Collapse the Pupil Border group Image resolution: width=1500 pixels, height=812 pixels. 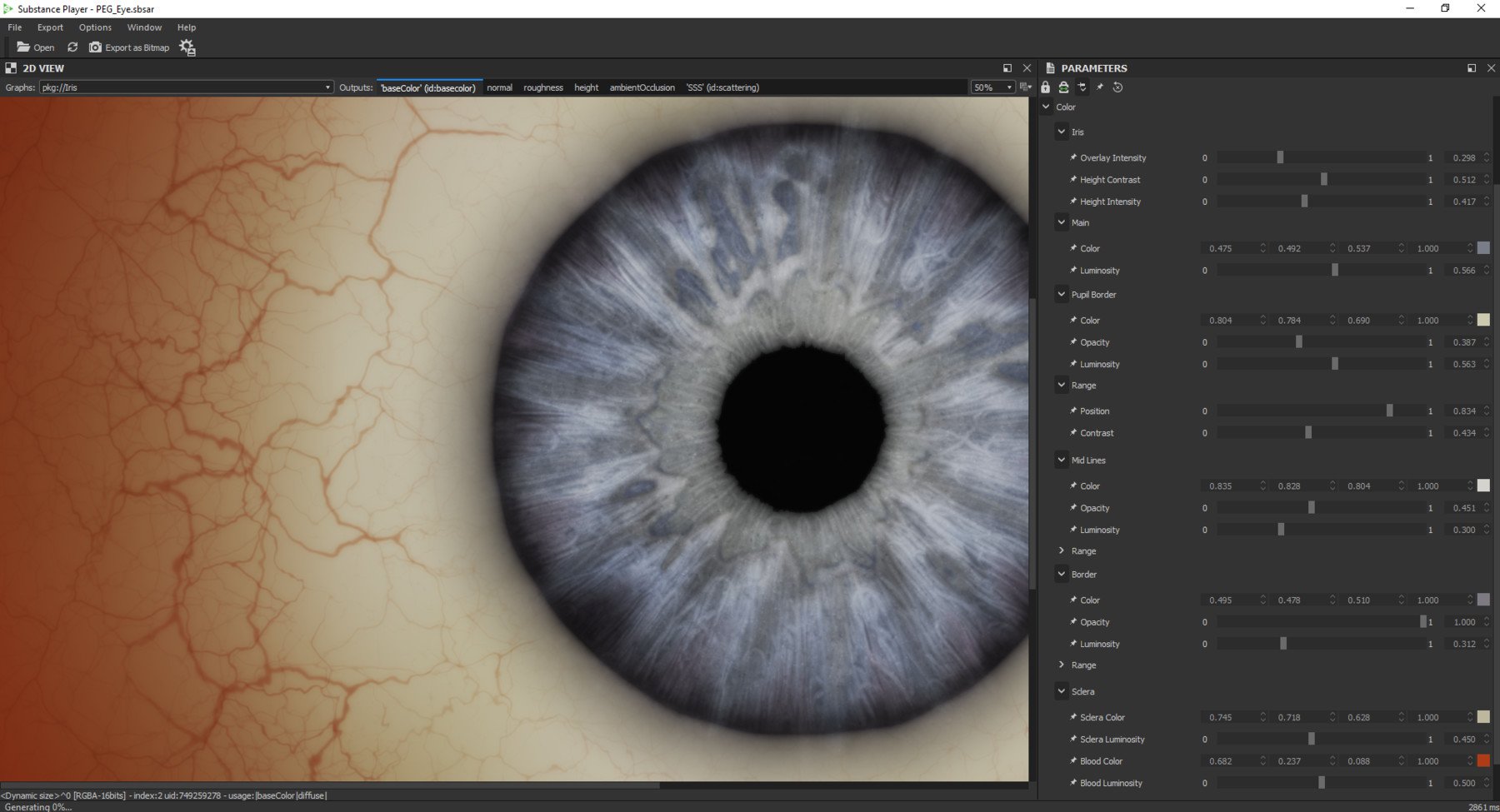[1062, 294]
